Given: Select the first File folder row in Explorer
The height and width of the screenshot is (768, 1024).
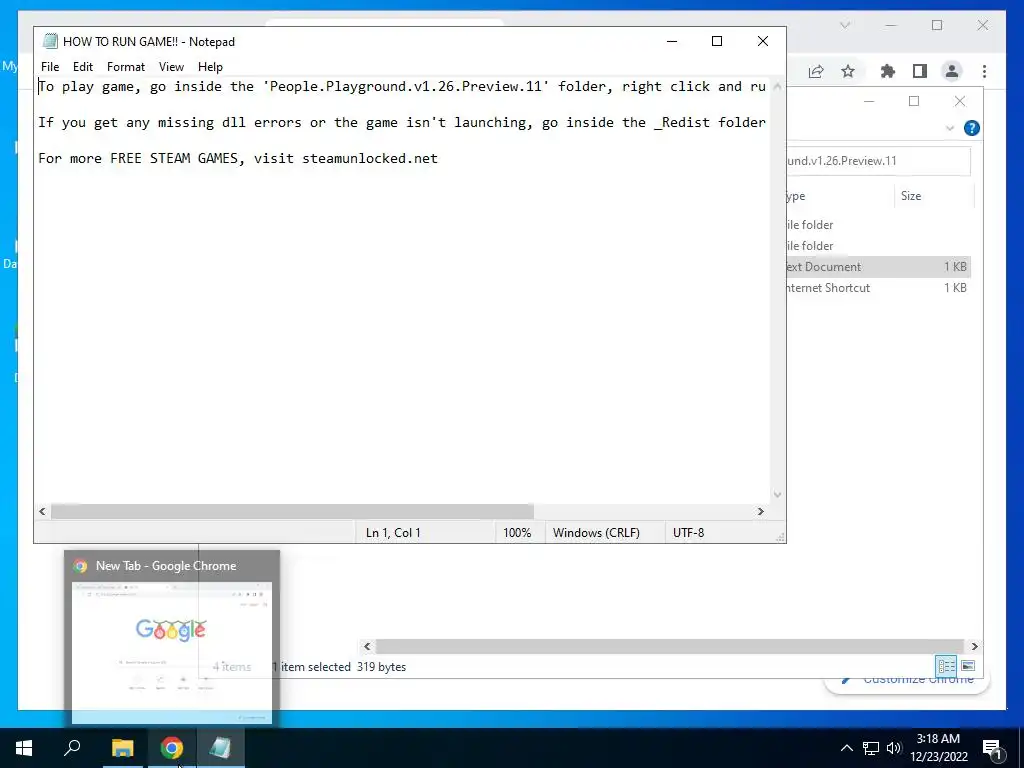Looking at the screenshot, I should click(878, 225).
